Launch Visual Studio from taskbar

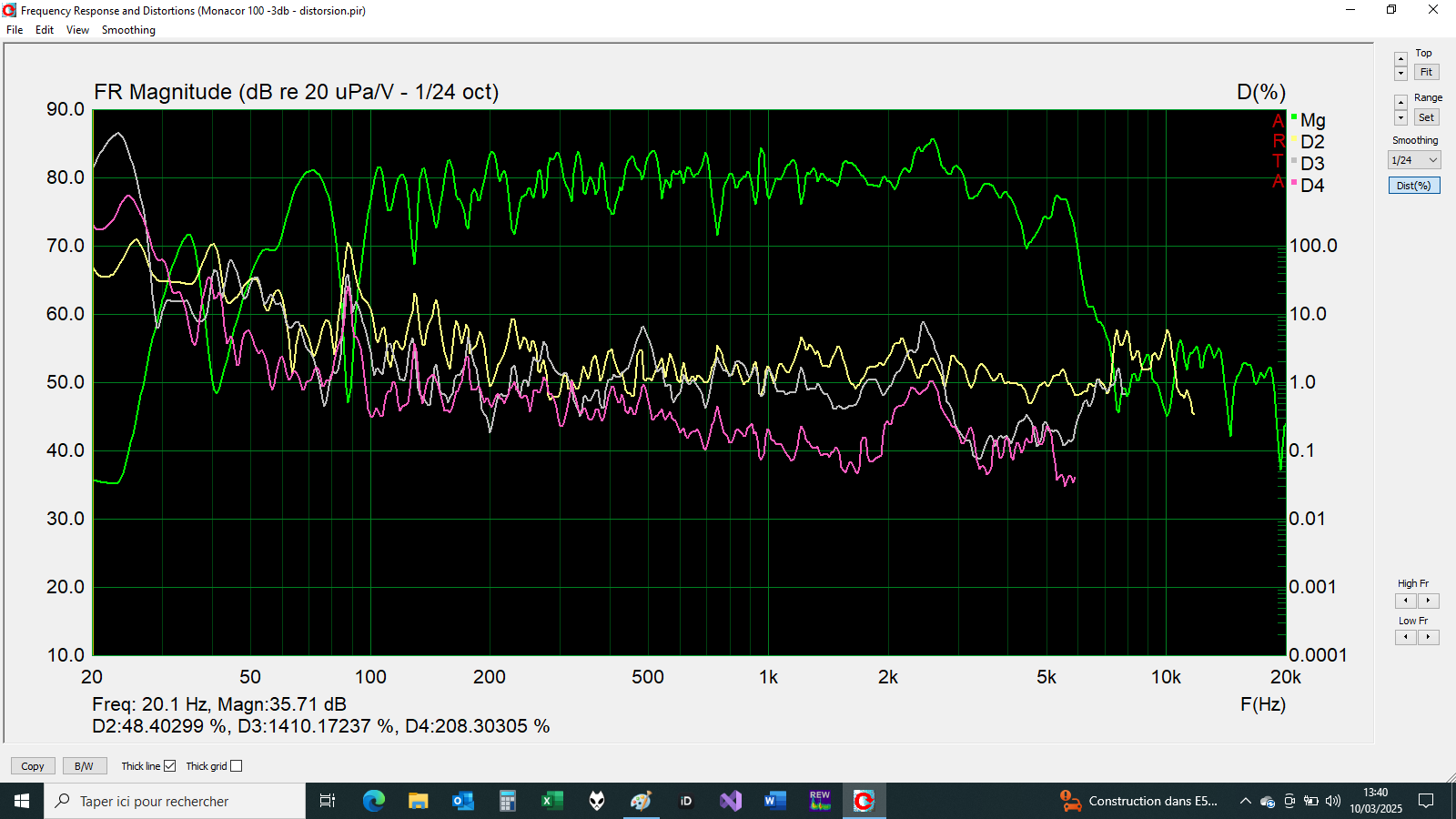pos(731,801)
